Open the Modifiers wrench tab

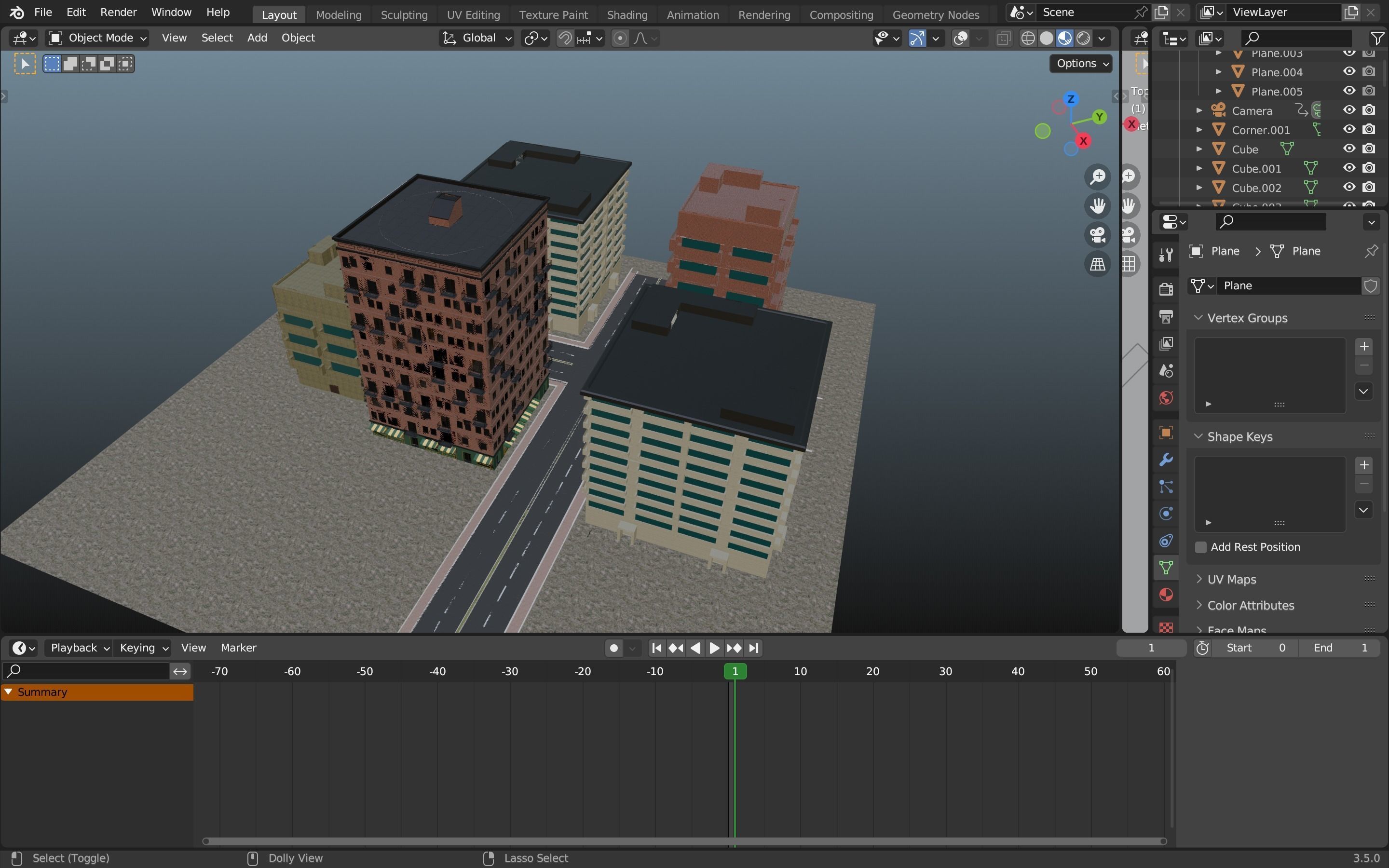(1166, 459)
